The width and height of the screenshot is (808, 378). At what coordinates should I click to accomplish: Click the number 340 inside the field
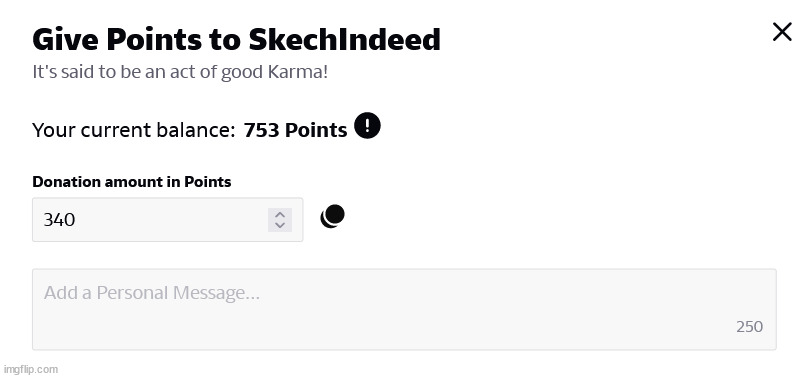click(59, 220)
